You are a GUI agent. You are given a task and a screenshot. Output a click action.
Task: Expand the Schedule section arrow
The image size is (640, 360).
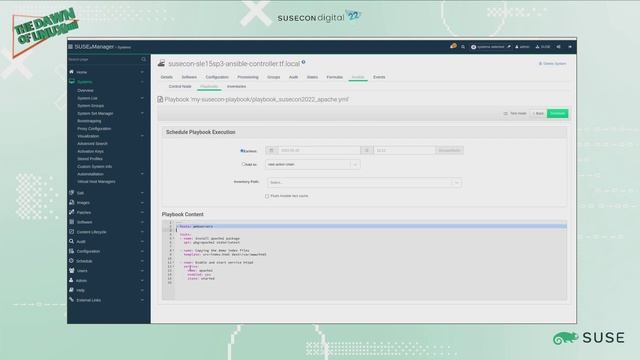(142, 261)
